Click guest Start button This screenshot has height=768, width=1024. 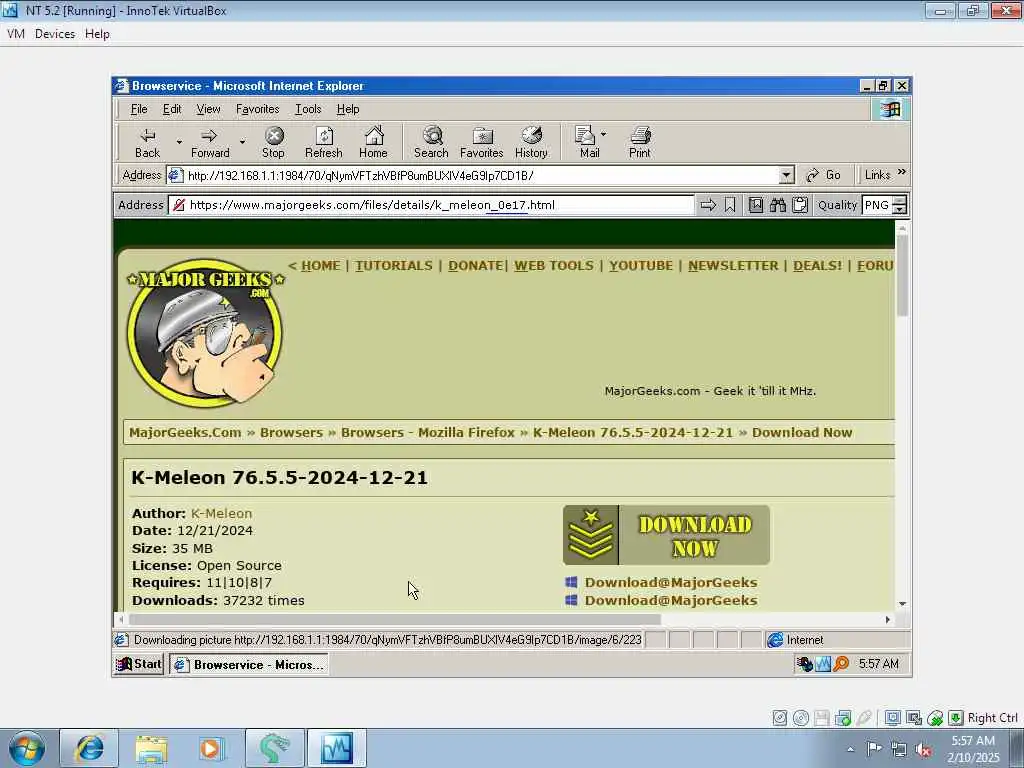tap(138, 664)
